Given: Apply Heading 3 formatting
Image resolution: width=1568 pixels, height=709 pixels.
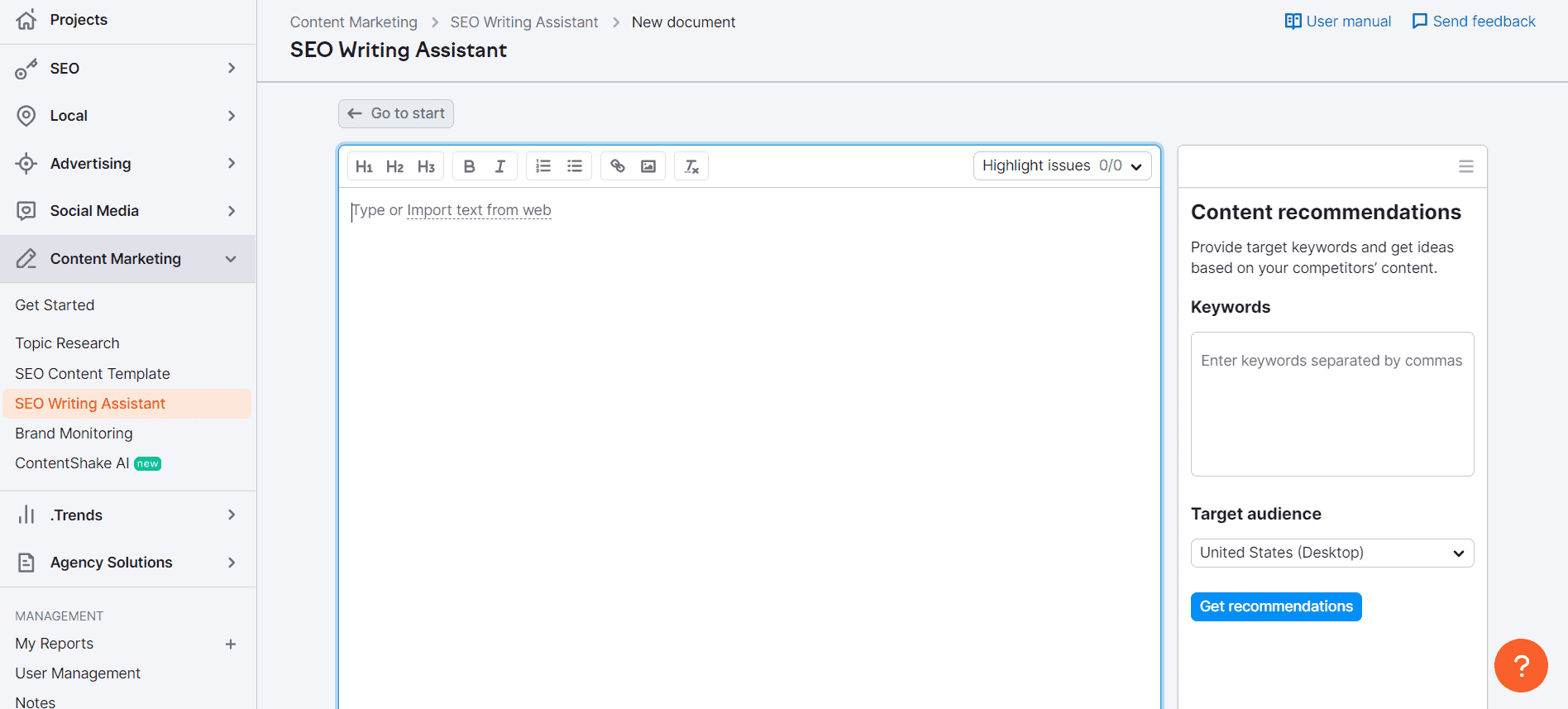Looking at the screenshot, I should coord(426,166).
